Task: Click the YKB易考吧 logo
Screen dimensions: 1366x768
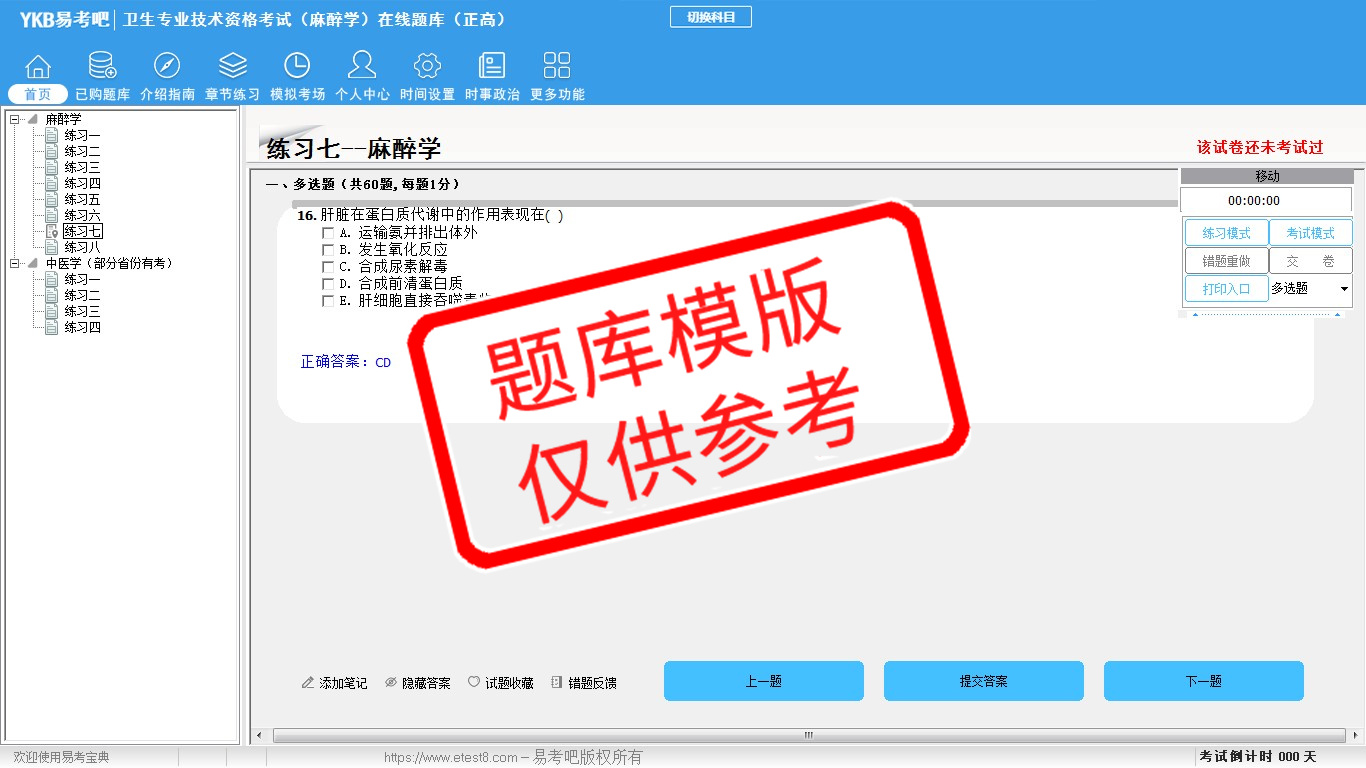Action: [64, 19]
